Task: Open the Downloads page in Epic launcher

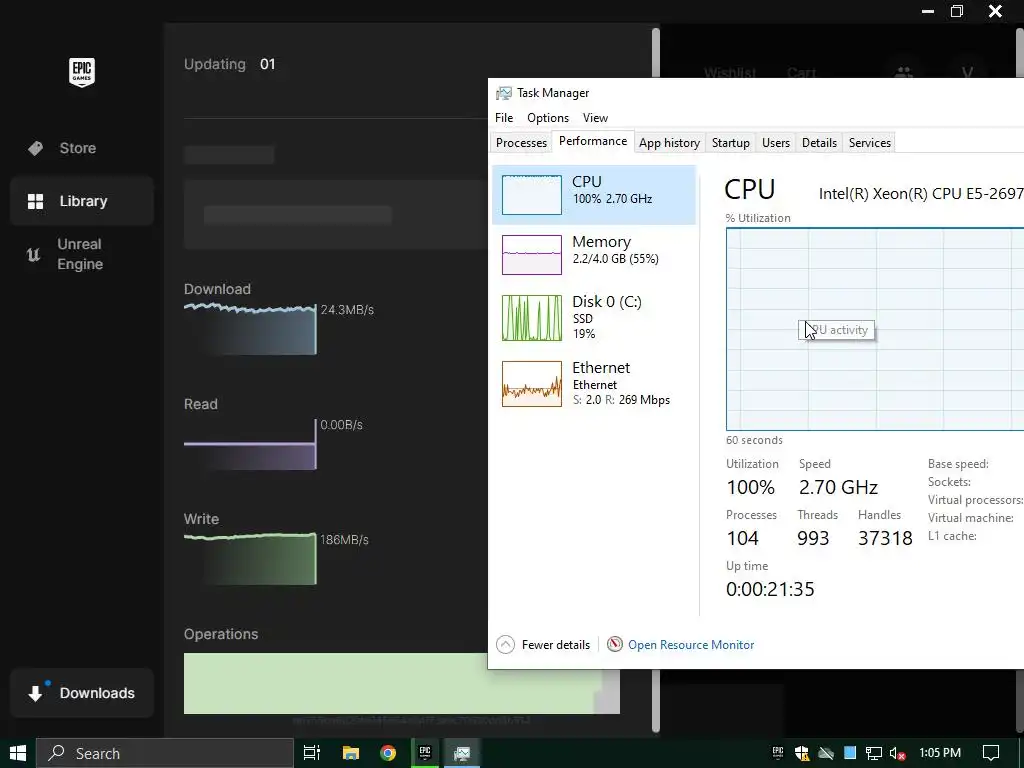Action: click(82, 693)
